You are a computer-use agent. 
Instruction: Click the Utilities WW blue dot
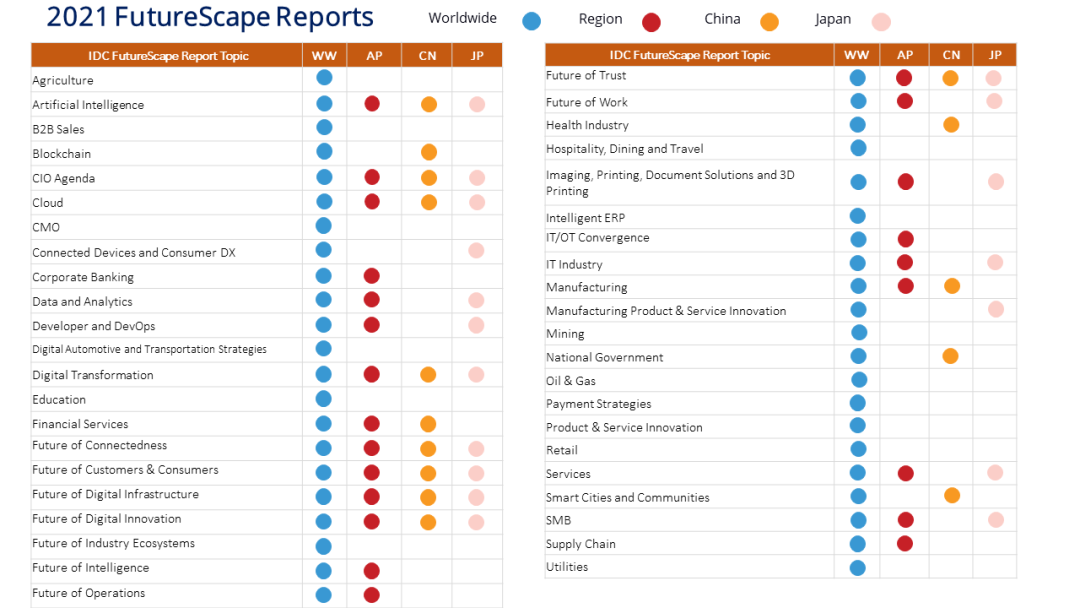pyautogui.click(x=858, y=568)
